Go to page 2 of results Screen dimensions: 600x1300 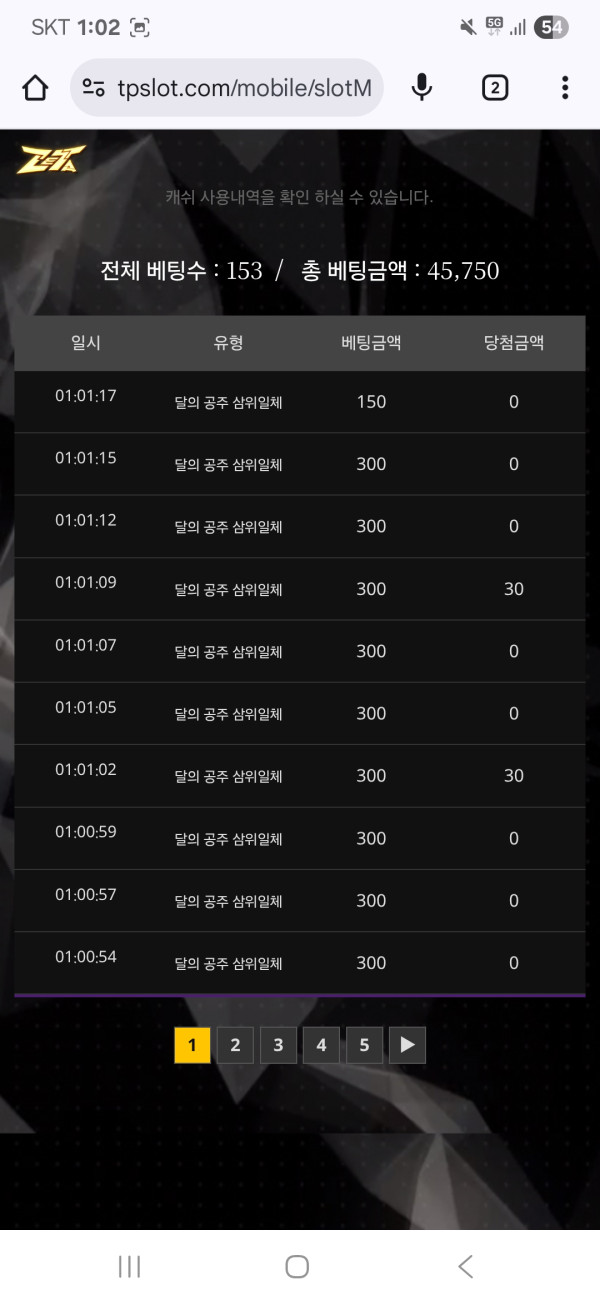click(235, 1045)
